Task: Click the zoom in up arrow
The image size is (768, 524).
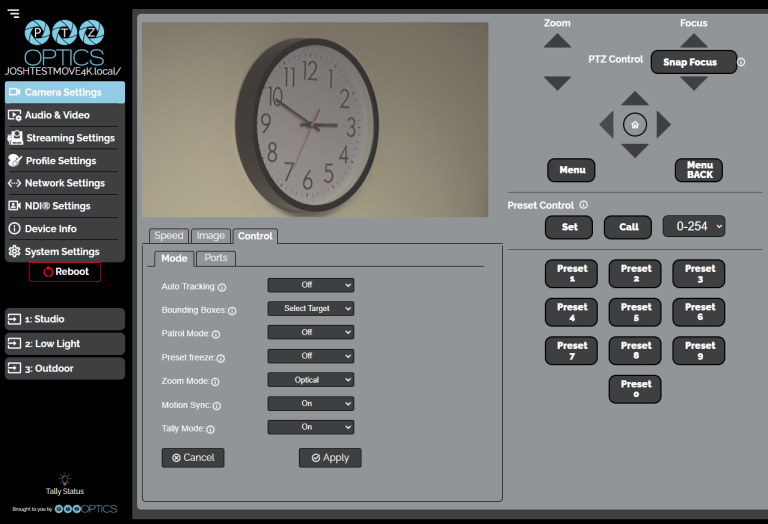Action: pos(557,42)
